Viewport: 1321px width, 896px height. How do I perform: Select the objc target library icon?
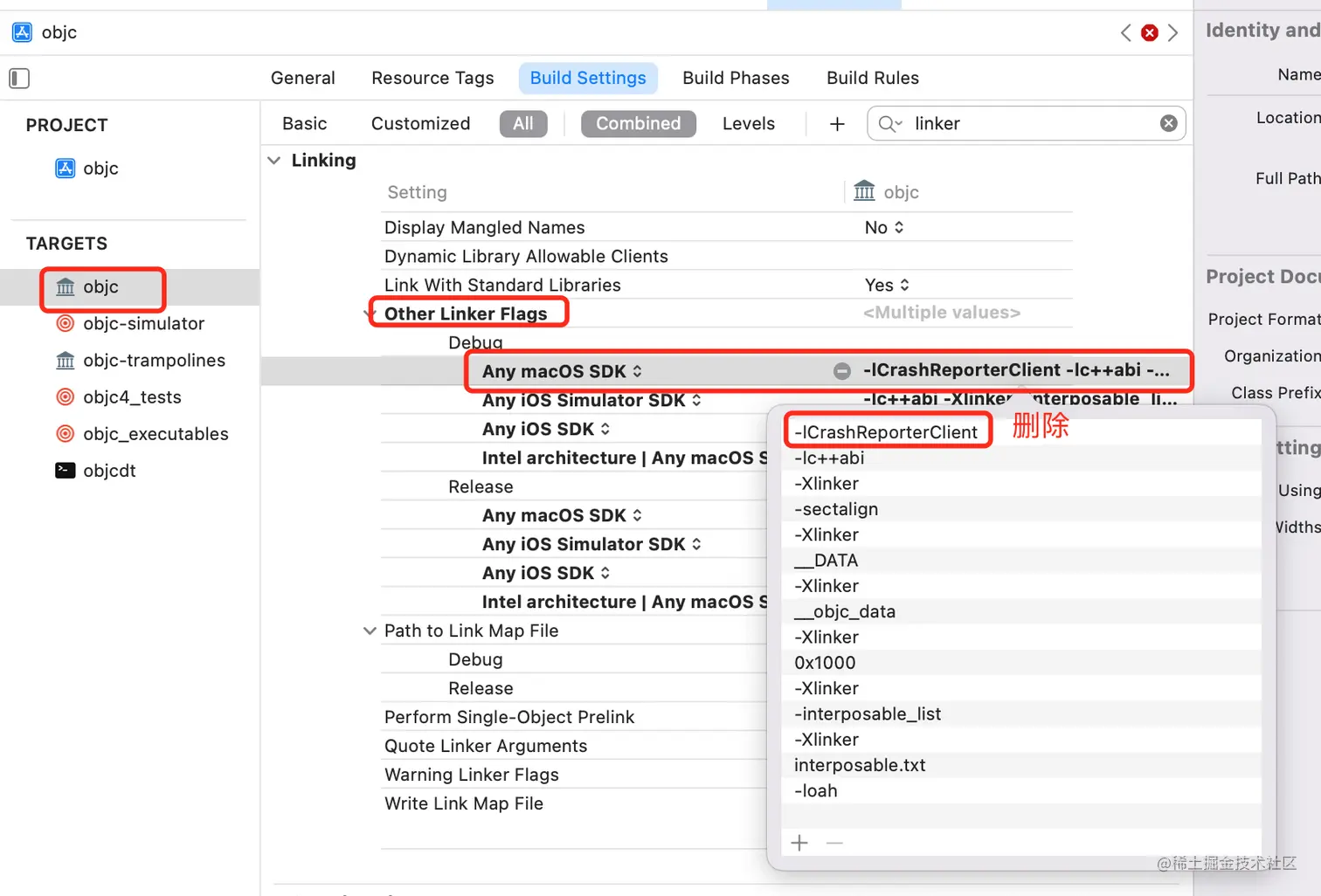coord(66,287)
